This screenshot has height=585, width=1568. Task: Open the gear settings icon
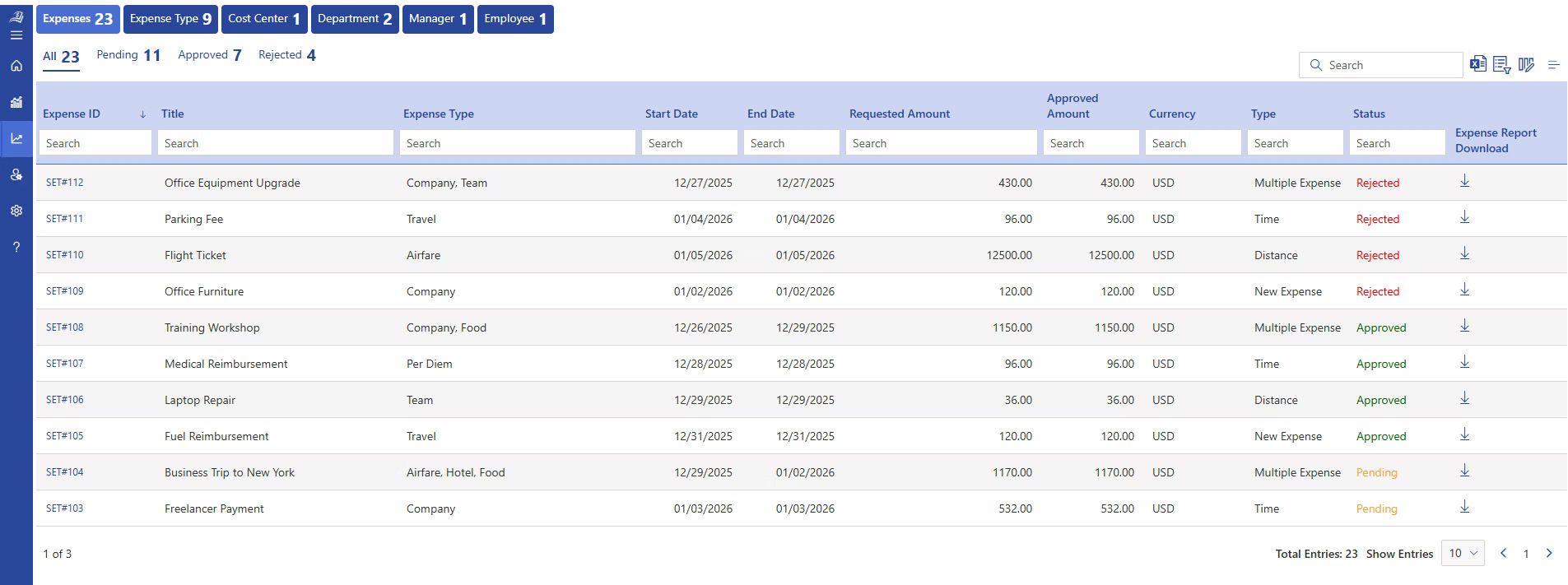(16, 211)
